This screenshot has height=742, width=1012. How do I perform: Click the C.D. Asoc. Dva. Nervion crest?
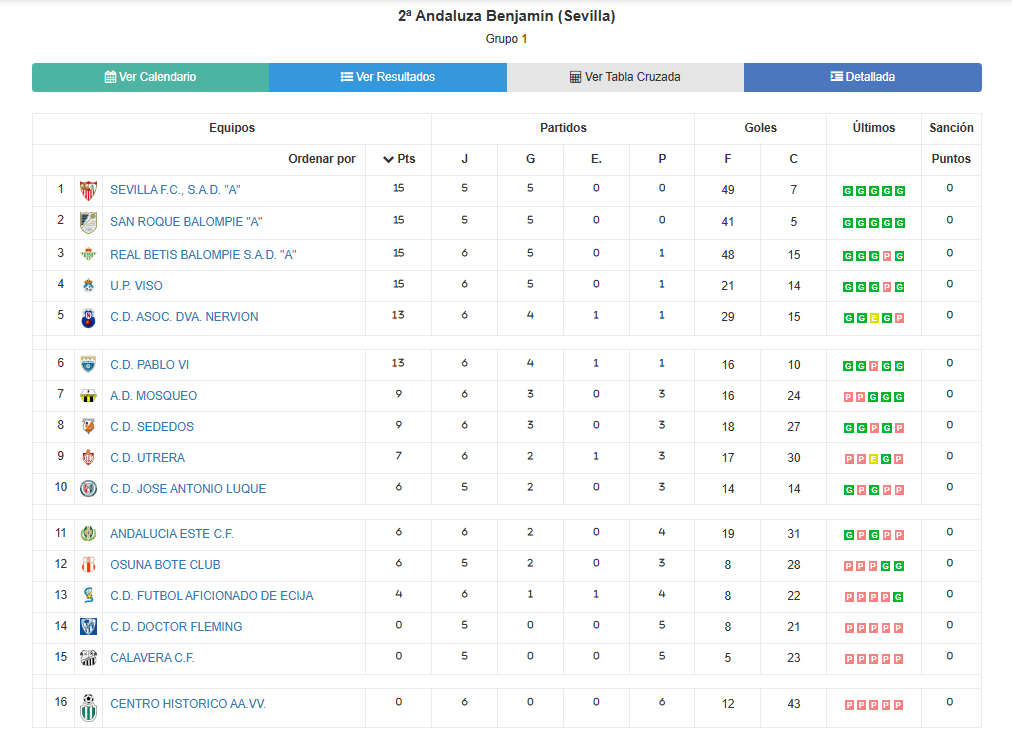88,317
